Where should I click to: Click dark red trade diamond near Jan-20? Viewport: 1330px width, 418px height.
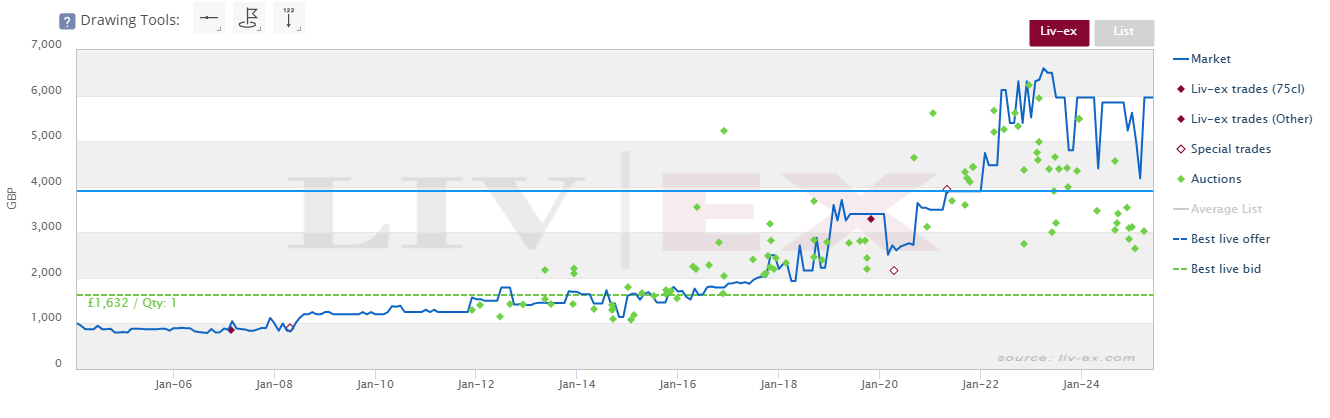871,219
